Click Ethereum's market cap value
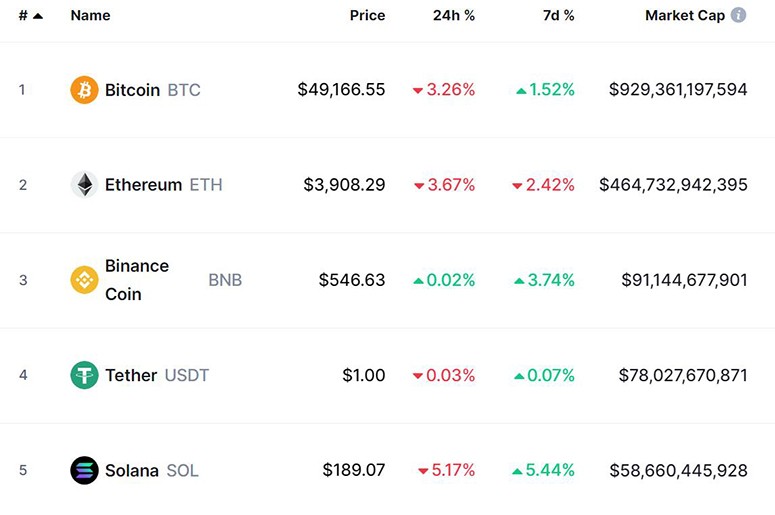775x515 pixels. tap(673, 185)
